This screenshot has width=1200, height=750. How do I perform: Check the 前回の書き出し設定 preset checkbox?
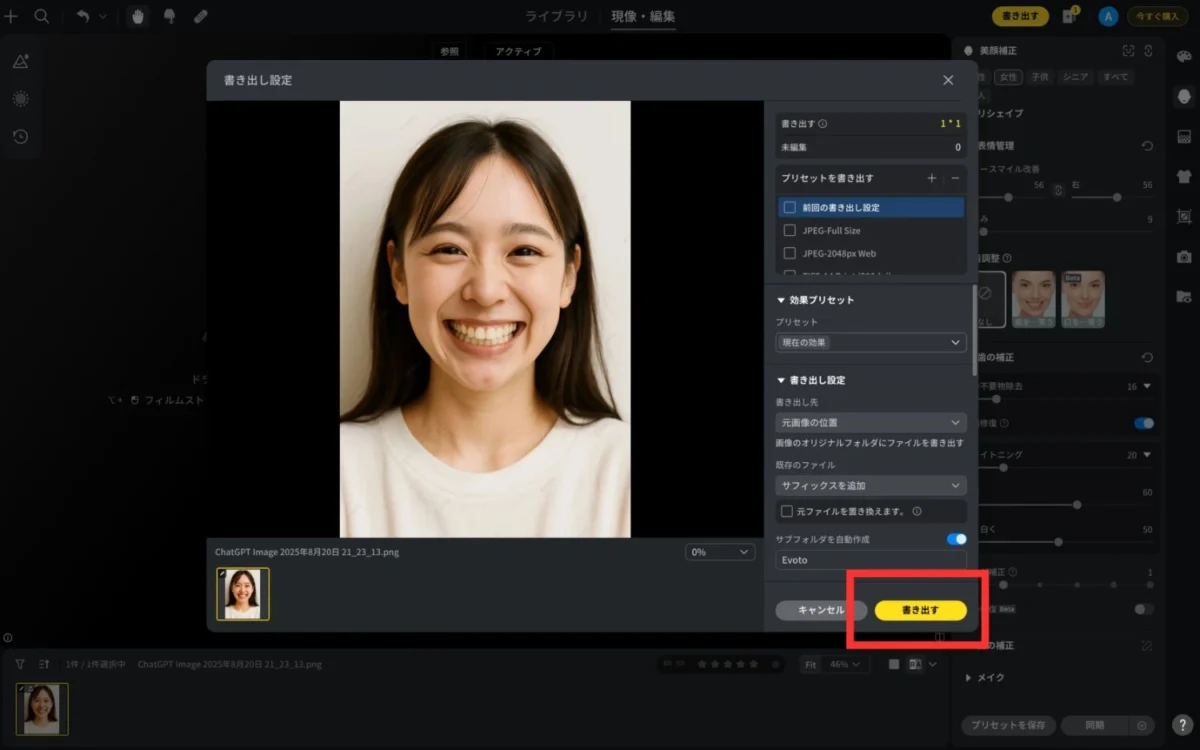(x=789, y=208)
